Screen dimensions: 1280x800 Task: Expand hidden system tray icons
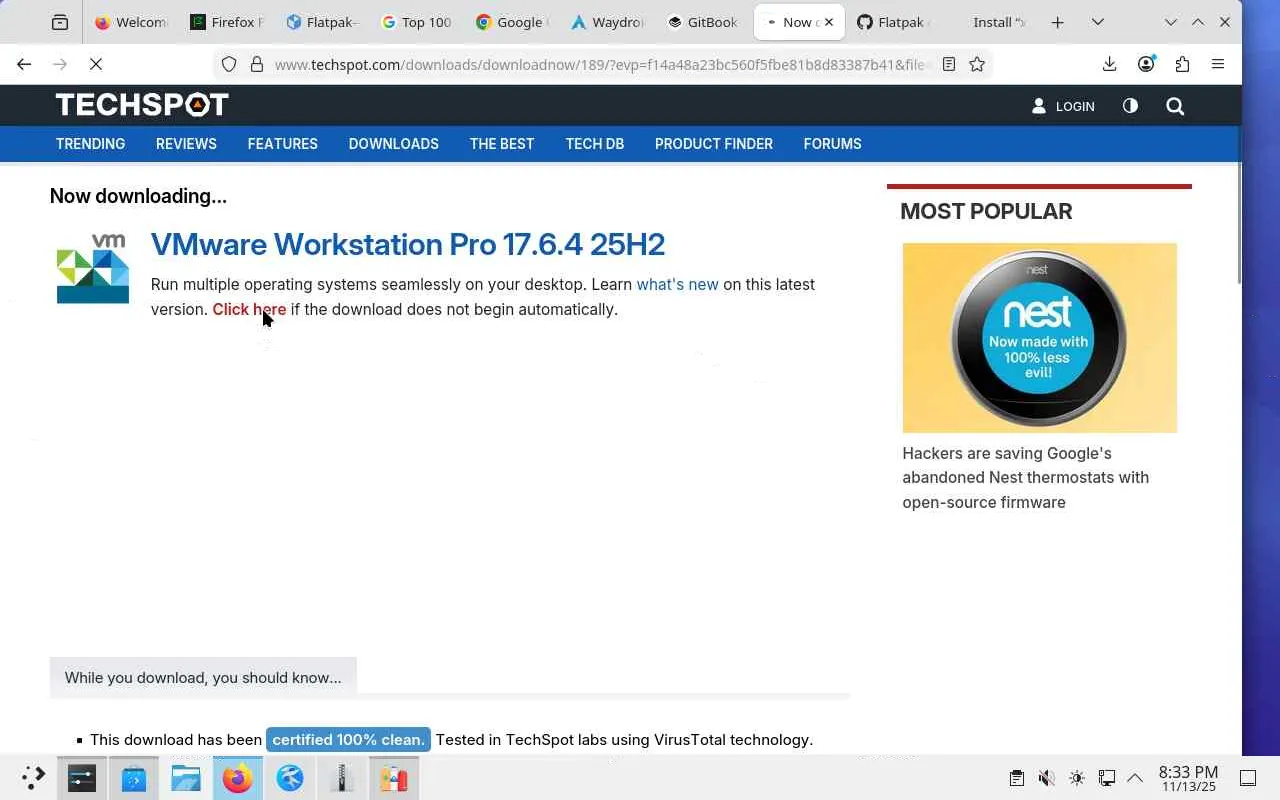(1135, 778)
